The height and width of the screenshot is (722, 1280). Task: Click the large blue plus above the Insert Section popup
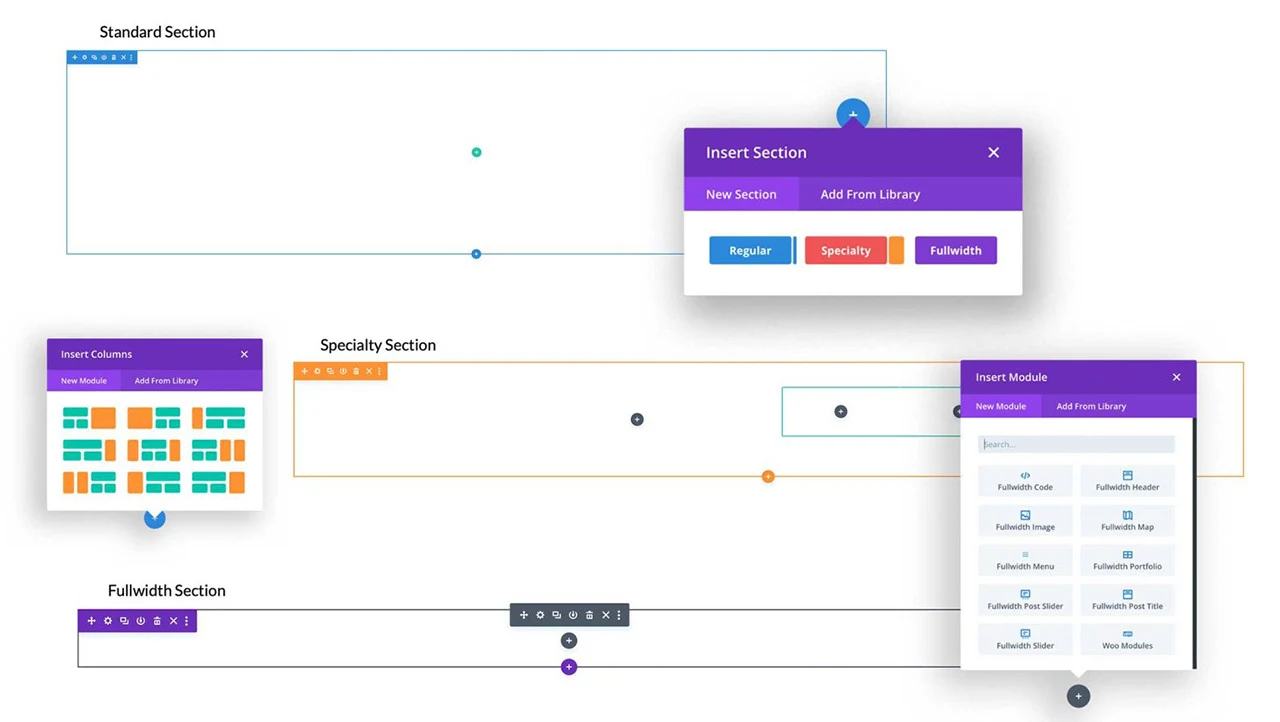(x=853, y=114)
